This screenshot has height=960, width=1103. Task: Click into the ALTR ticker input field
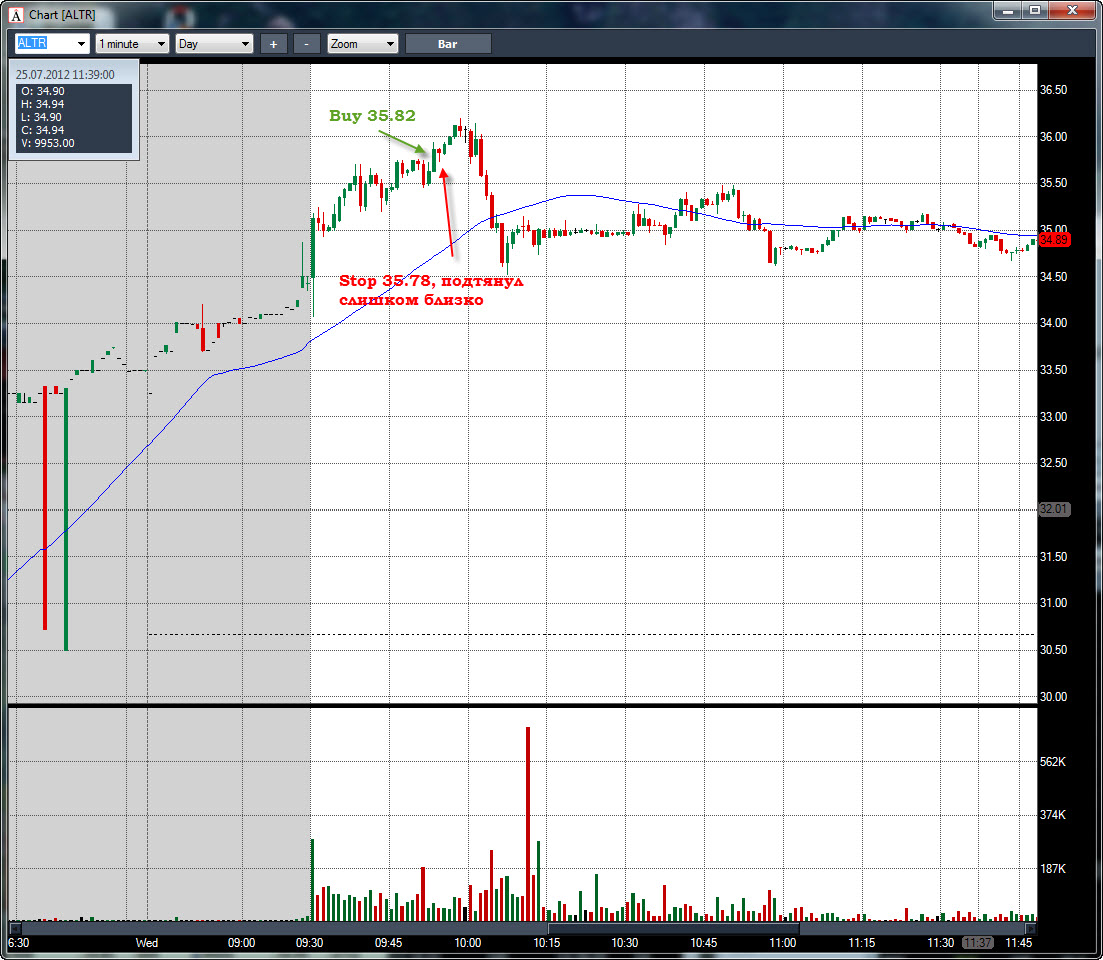(x=44, y=44)
